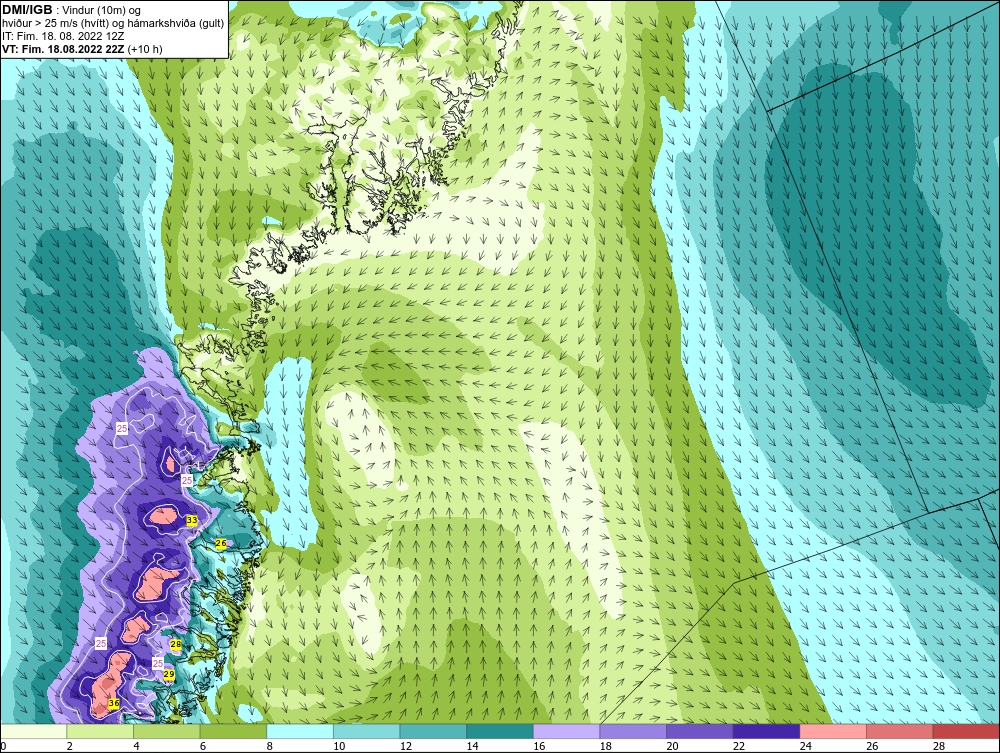
Task: Click the legend tick value "16"
Action: point(539,746)
